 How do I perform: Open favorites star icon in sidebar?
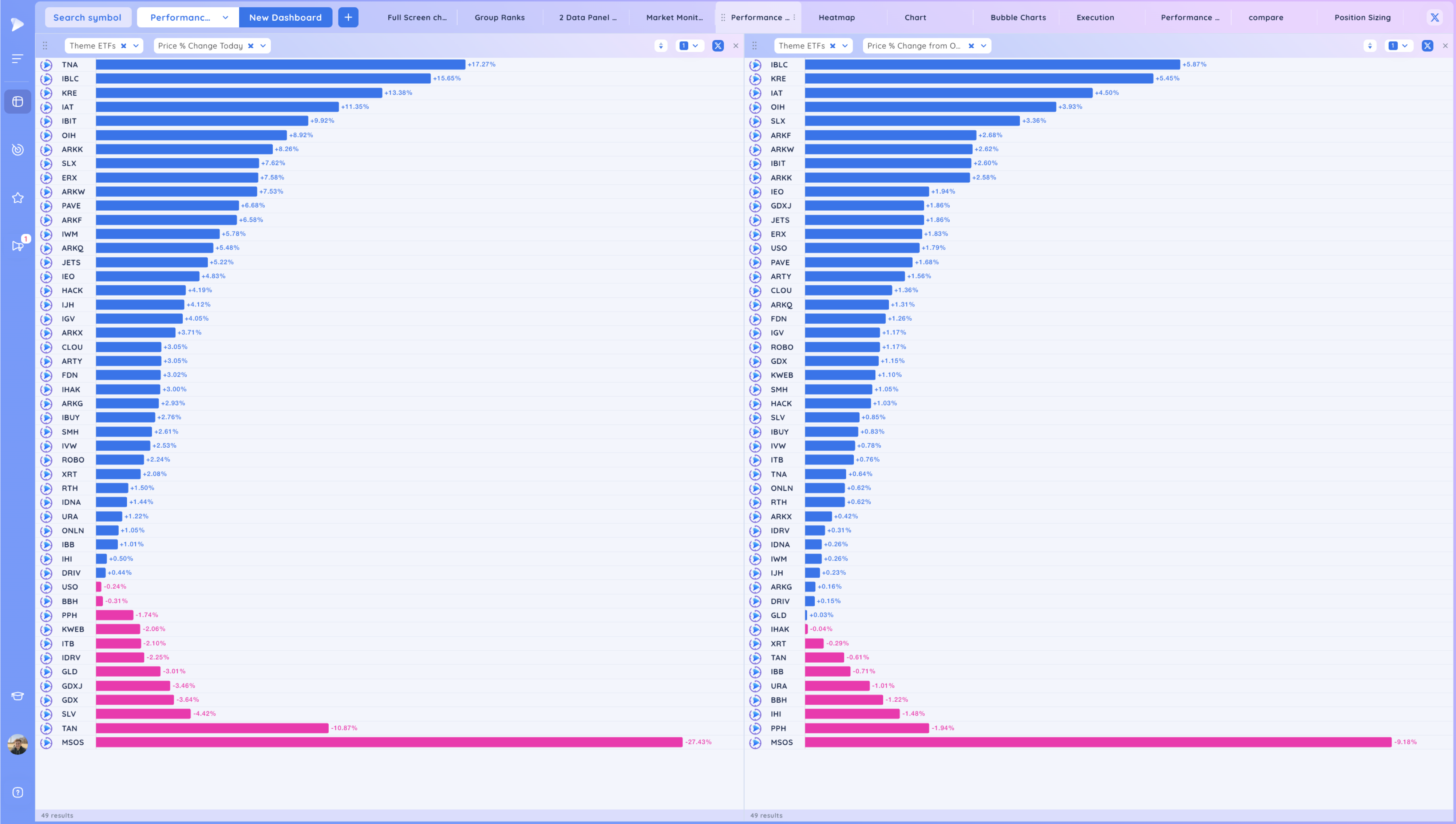click(17, 198)
